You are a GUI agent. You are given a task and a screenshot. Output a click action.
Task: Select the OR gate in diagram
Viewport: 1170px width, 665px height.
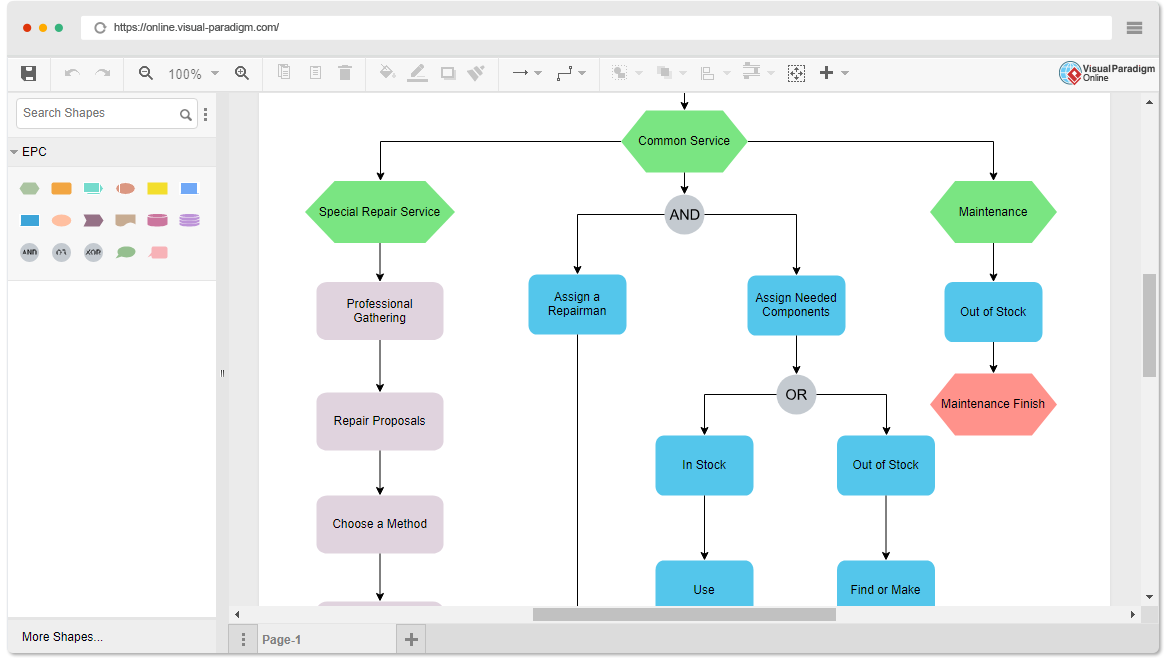pyautogui.click(x=796, y=395)
